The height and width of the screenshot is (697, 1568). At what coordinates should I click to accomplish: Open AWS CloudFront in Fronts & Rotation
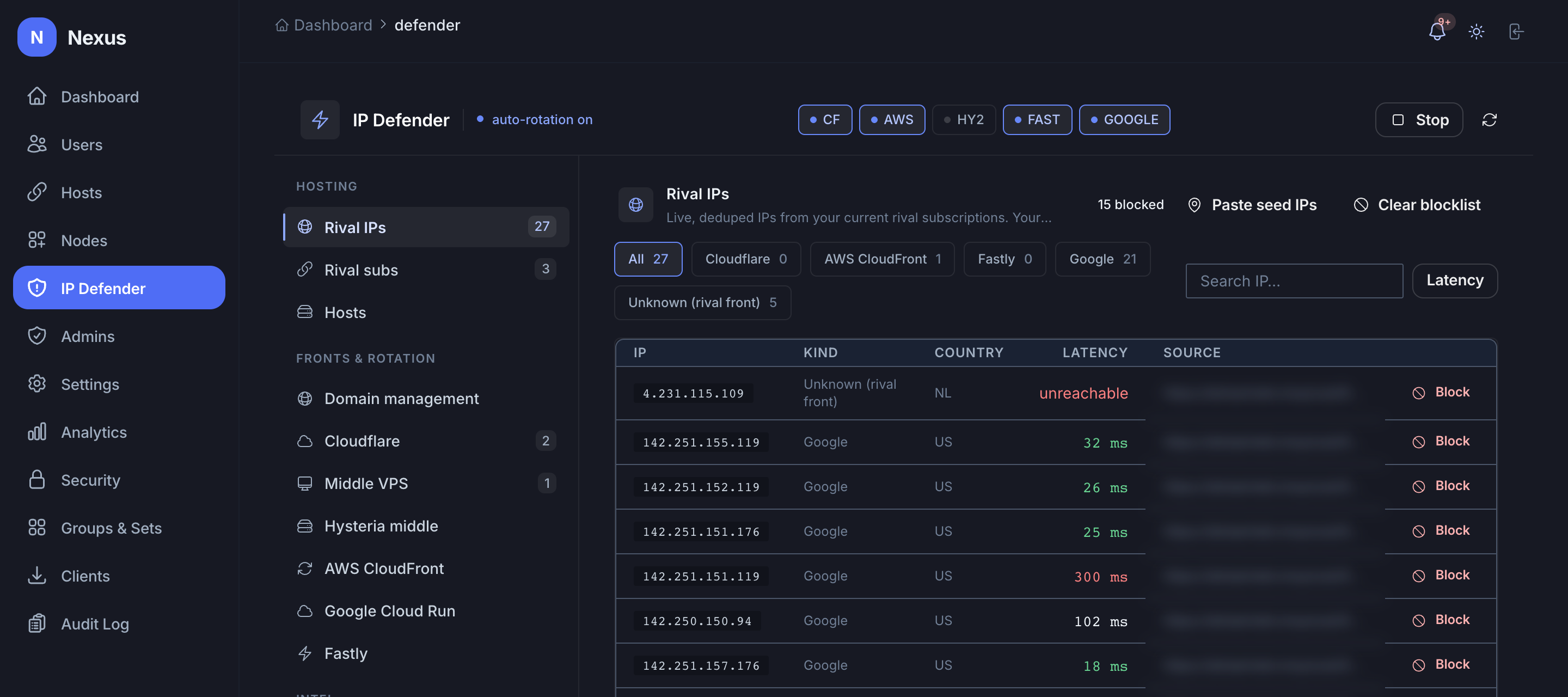tap(426, 568)
